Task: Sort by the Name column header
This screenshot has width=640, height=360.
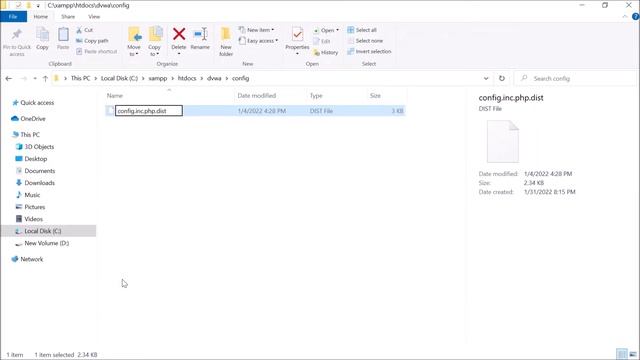Action: 115,96
